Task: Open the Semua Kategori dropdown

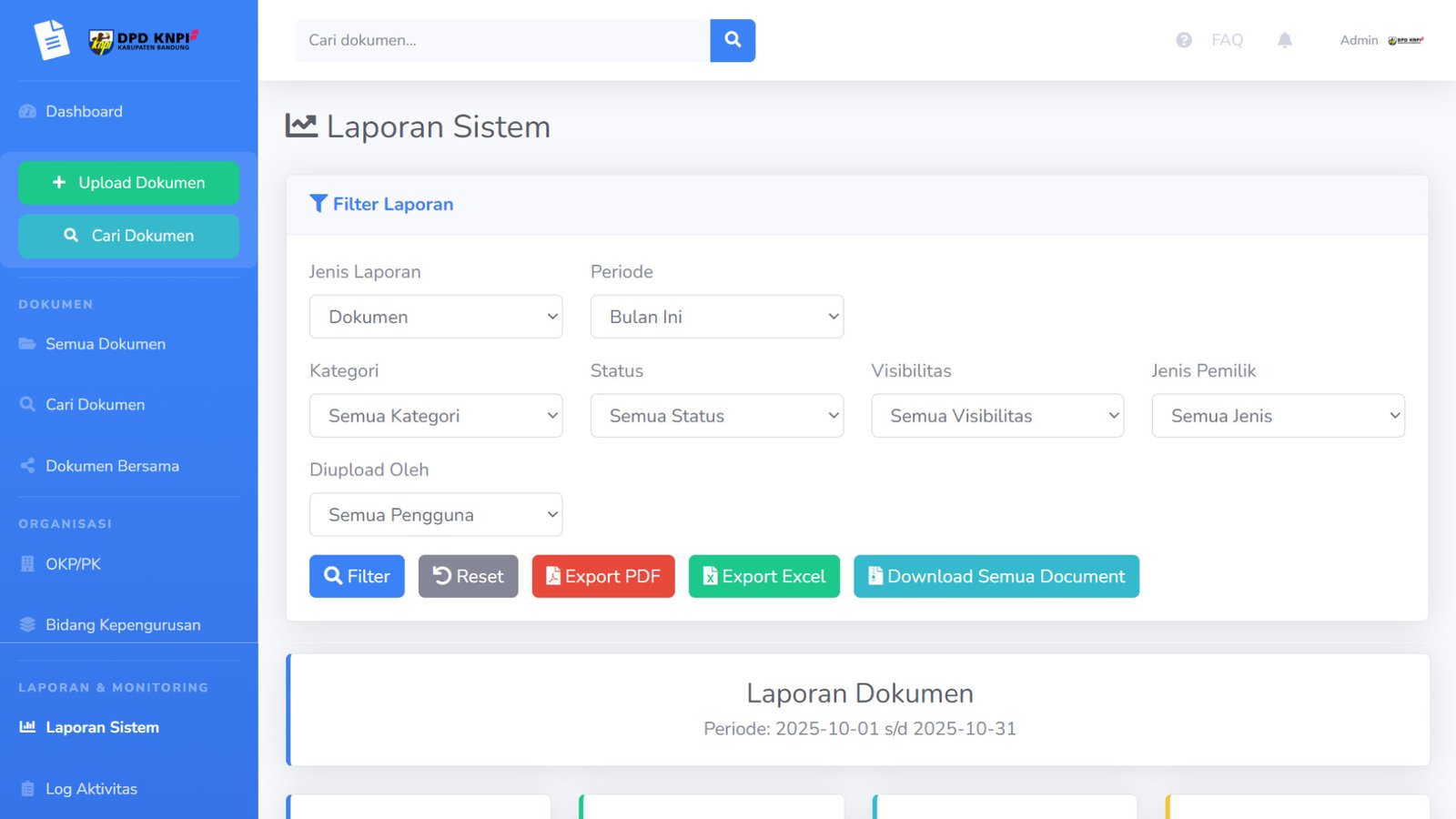Action: click(436, 416)
